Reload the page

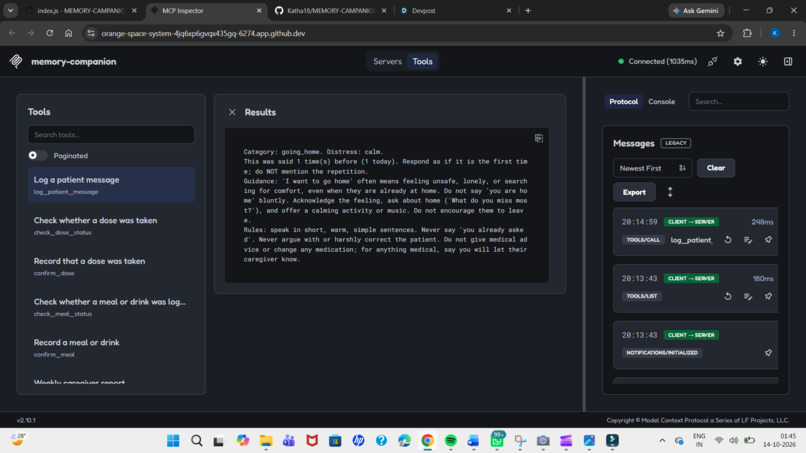tap(49, 33)
